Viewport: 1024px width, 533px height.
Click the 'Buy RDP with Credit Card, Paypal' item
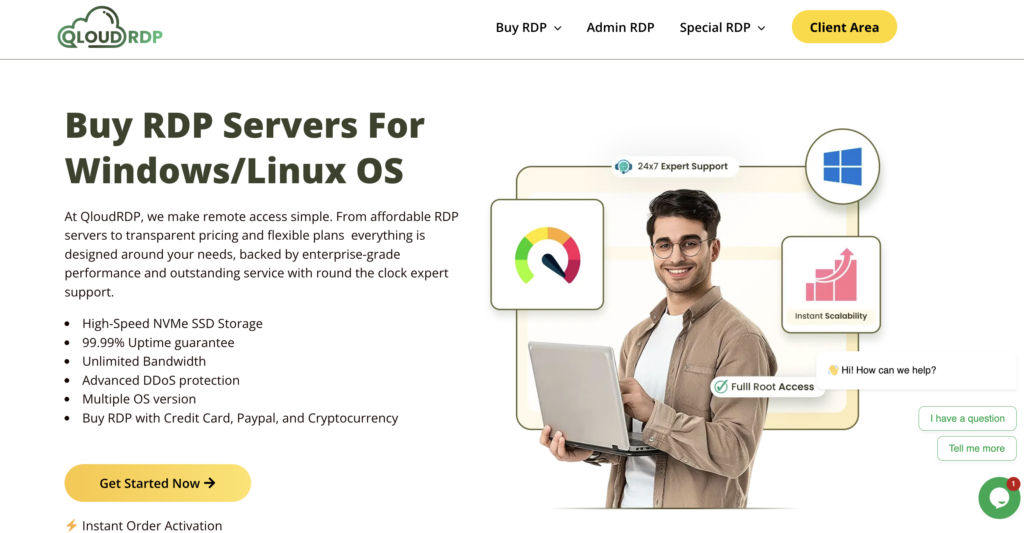[x=240, y=418]
